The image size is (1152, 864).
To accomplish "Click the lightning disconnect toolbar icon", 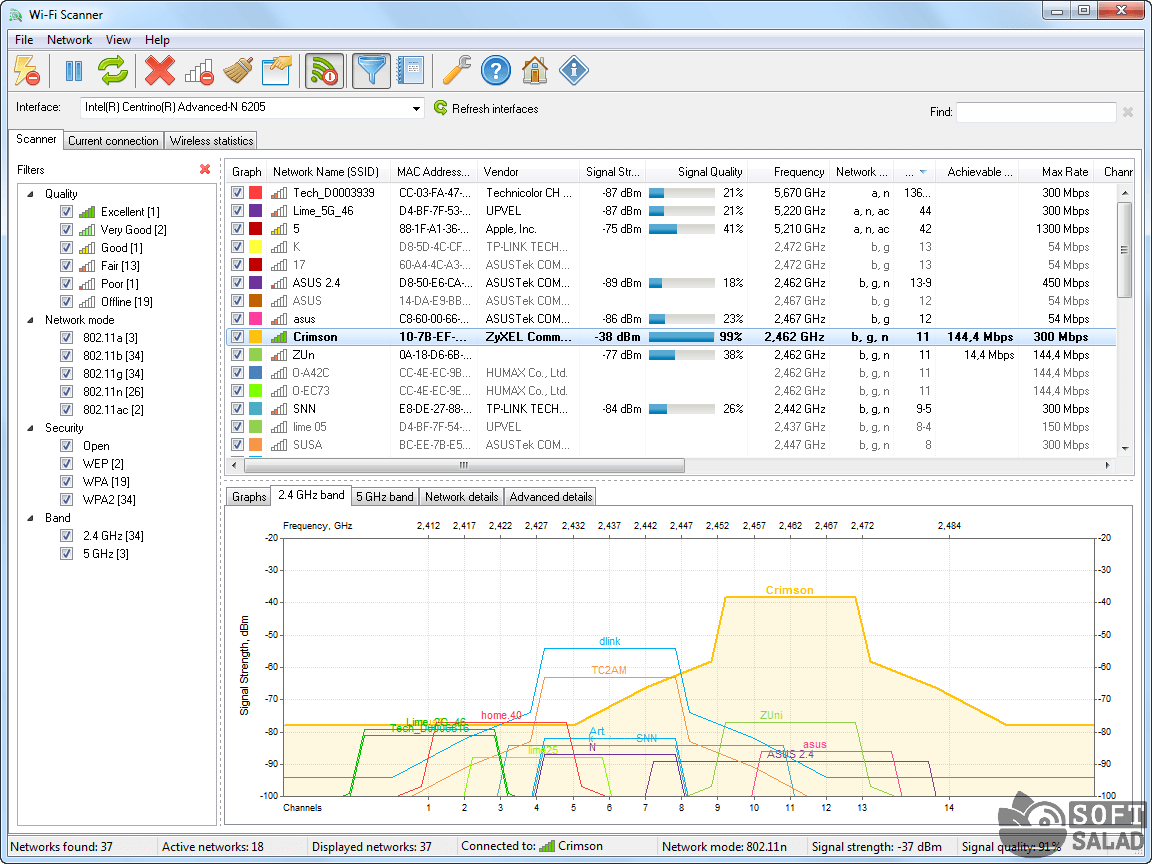I will point(26,71).
